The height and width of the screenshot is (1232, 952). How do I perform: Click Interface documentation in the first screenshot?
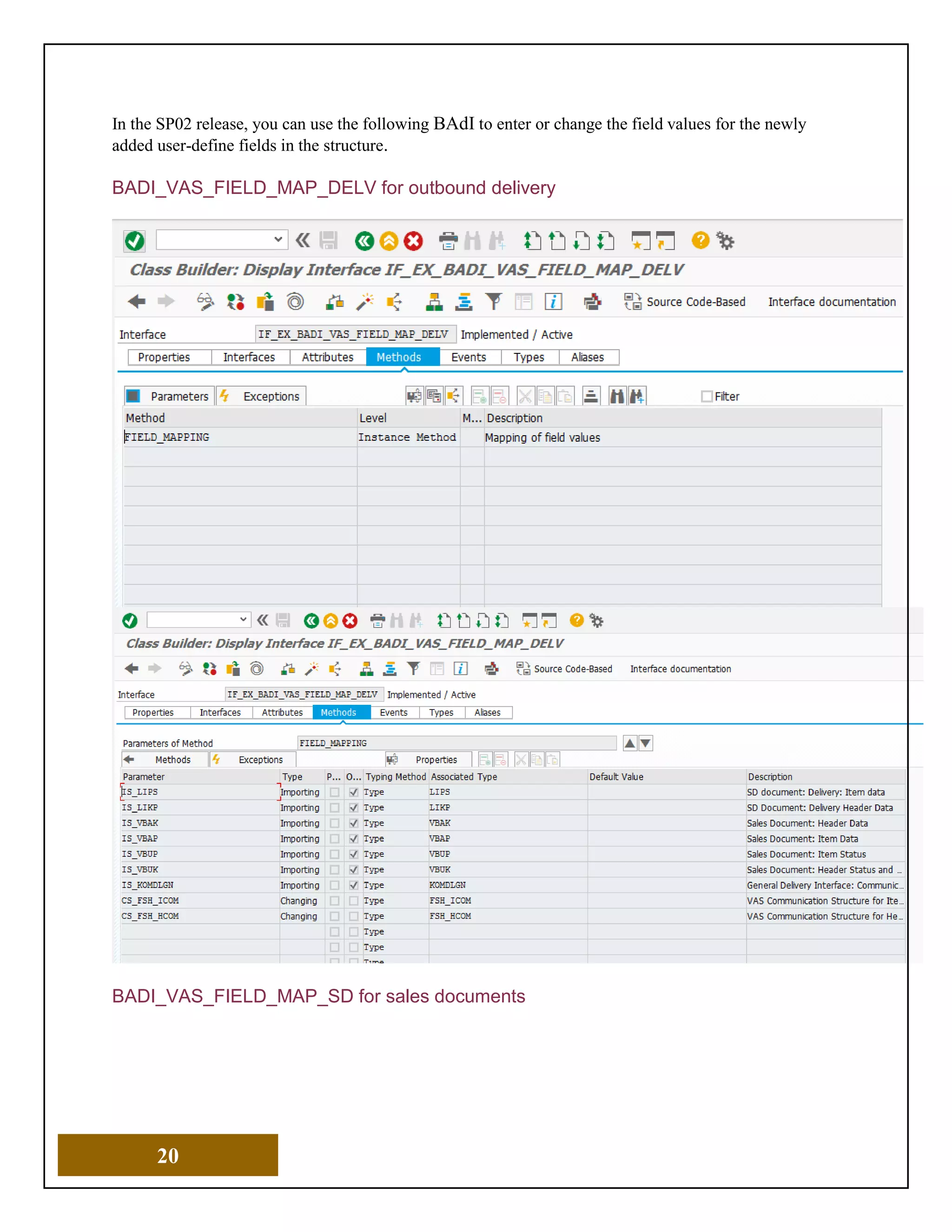click(x=832, y=302)
